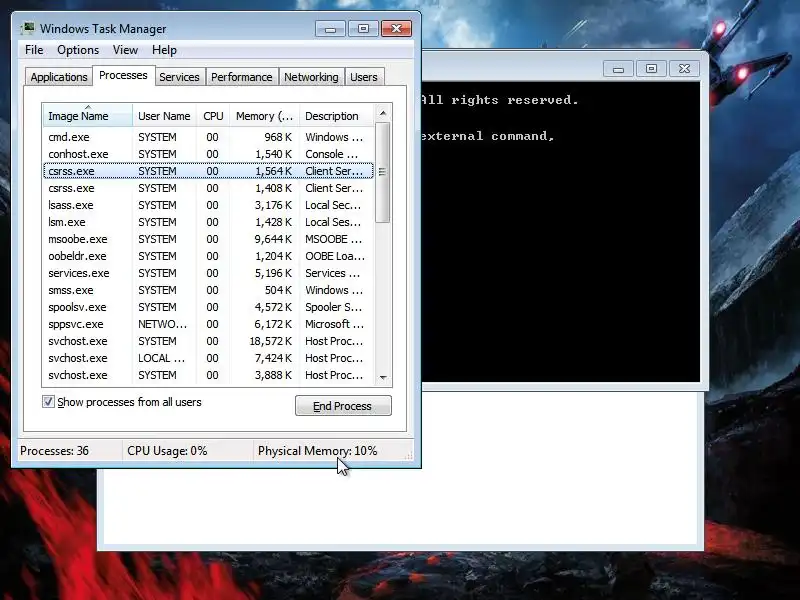
Task: Sort by Description column header
Action: click(337, 116)
